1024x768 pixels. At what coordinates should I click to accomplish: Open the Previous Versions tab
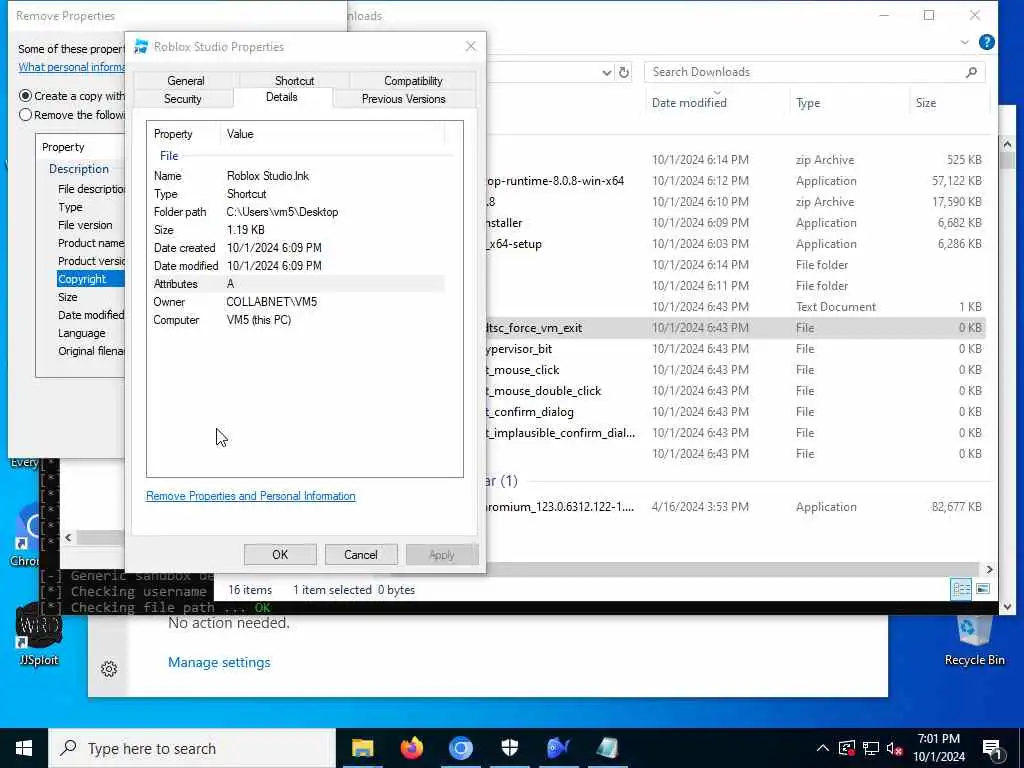(x=404, y=99)
